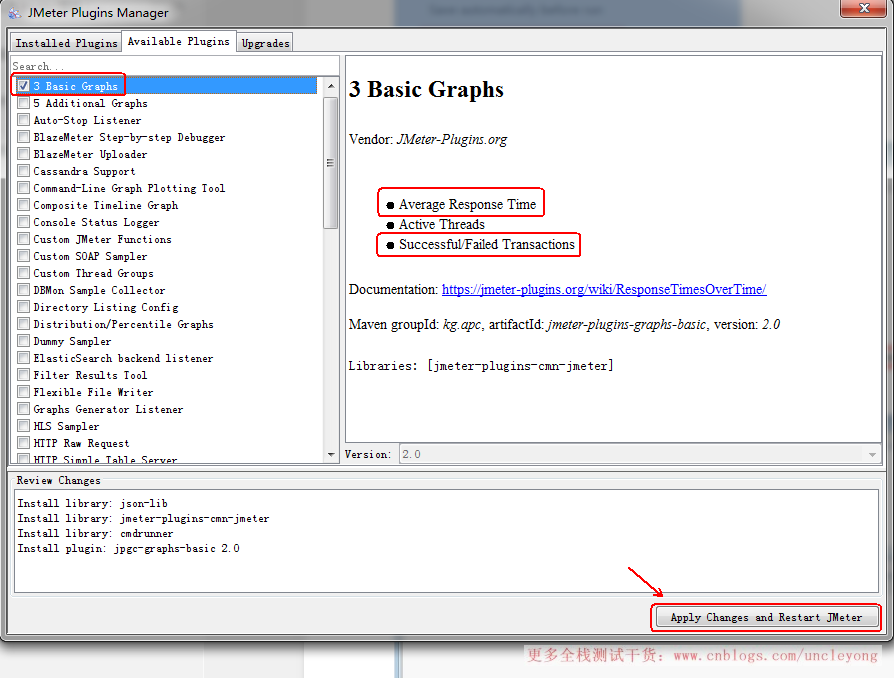Screen dimensions: 894x678
Task: Click the plugin list scroll-down arrow
Action: 331,454
